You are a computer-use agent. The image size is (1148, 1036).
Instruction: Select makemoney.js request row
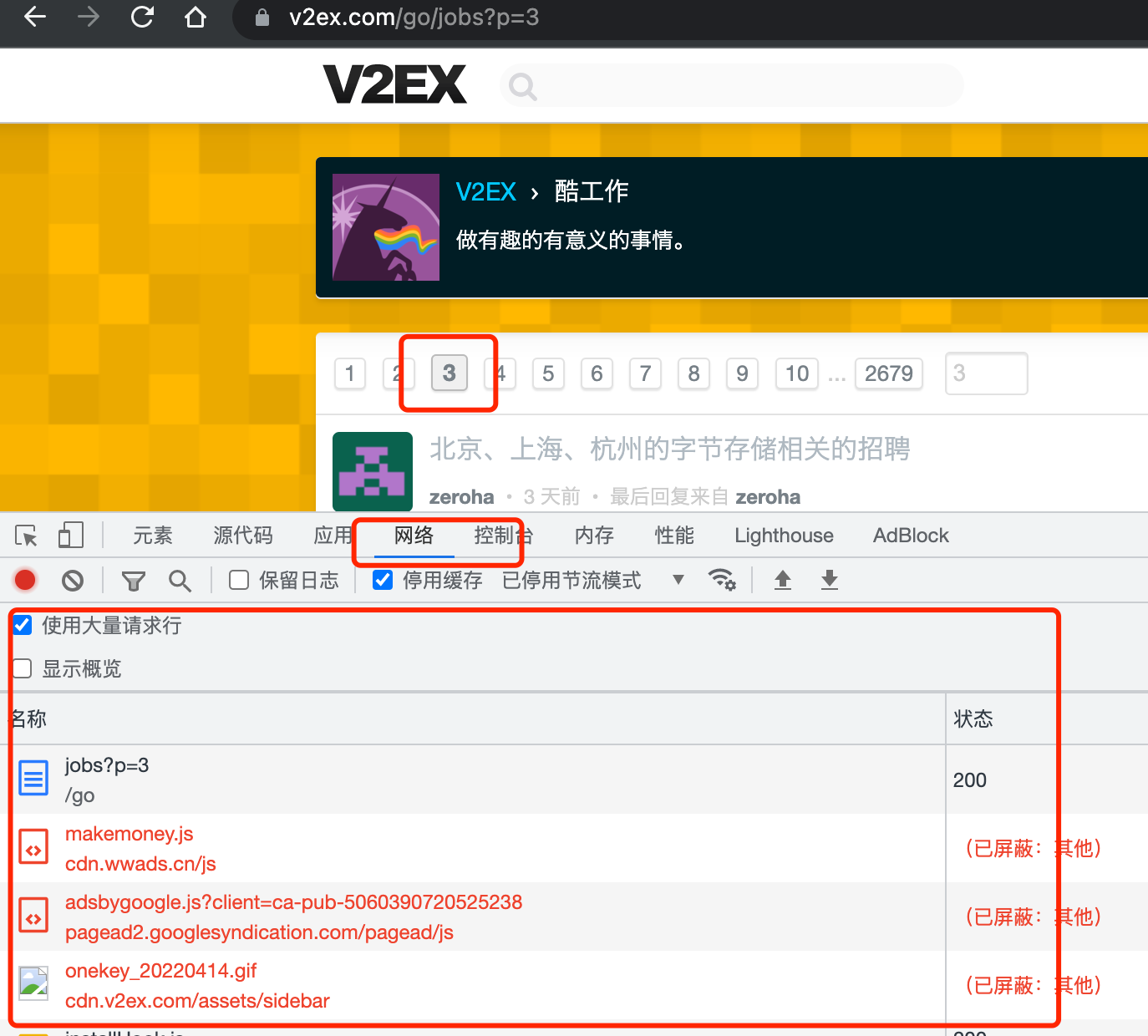(574, 848)
